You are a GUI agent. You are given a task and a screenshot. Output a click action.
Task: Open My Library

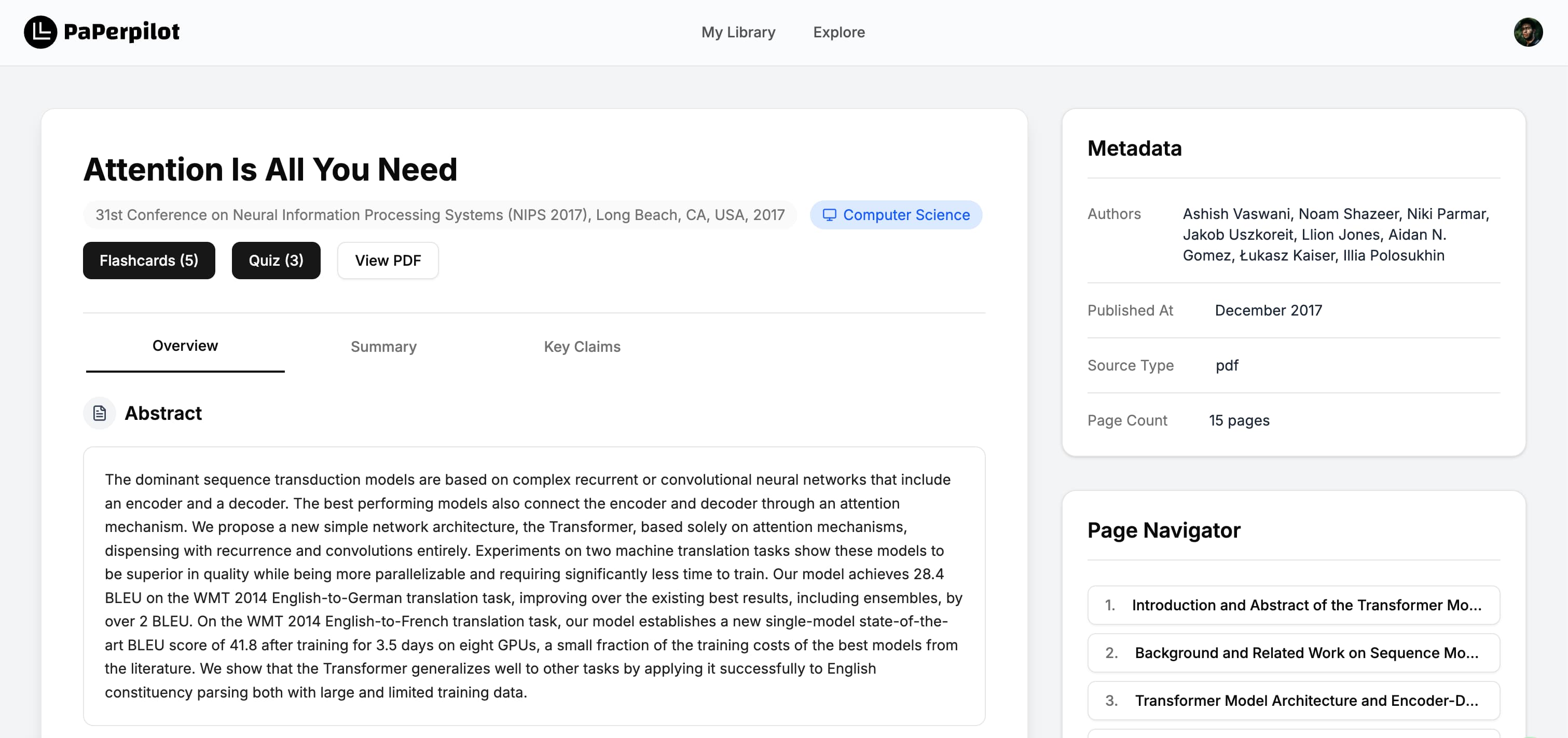click(x=738, y=32)
